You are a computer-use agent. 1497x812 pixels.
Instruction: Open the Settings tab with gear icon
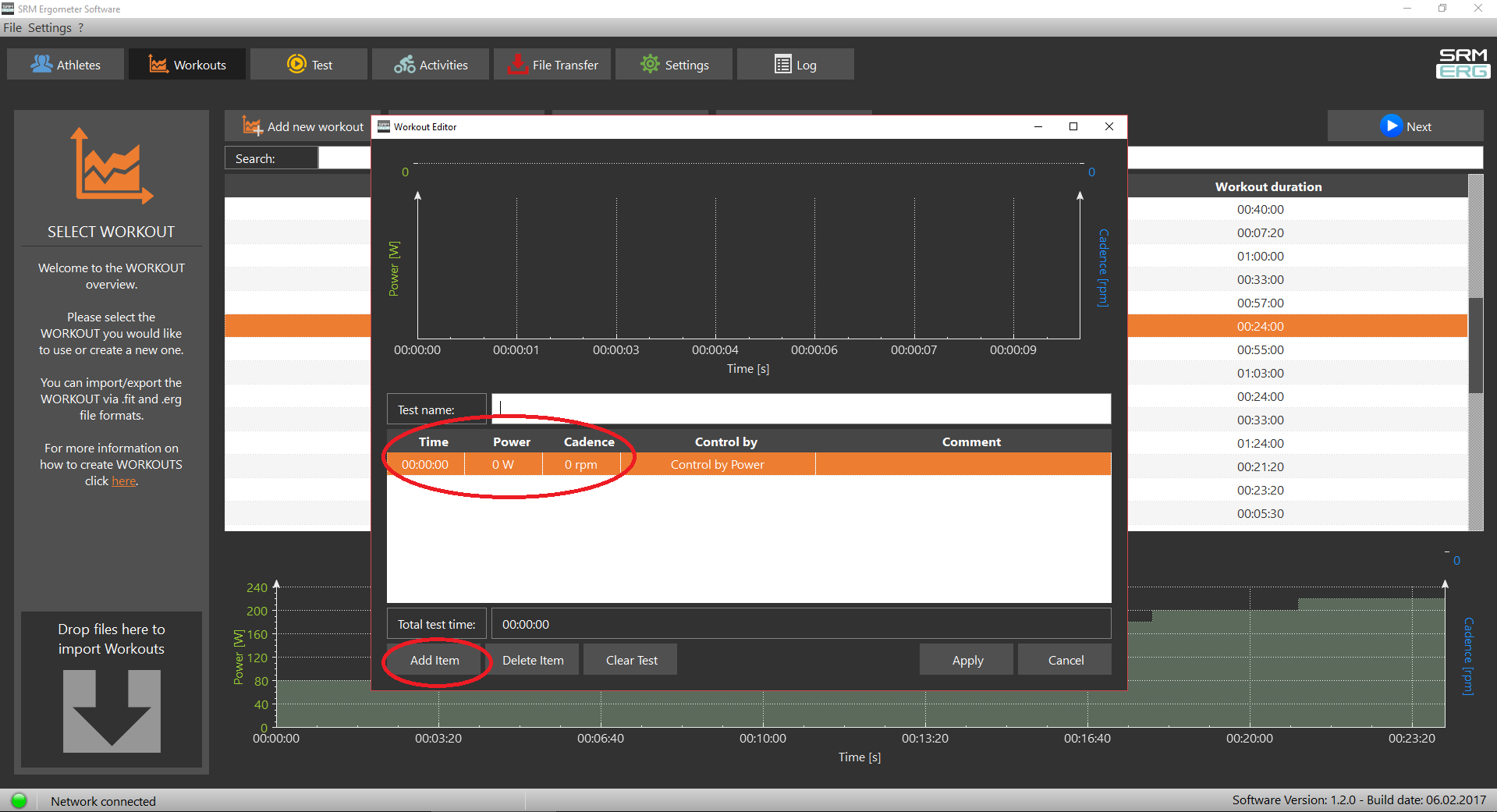(x=674, y=65)
